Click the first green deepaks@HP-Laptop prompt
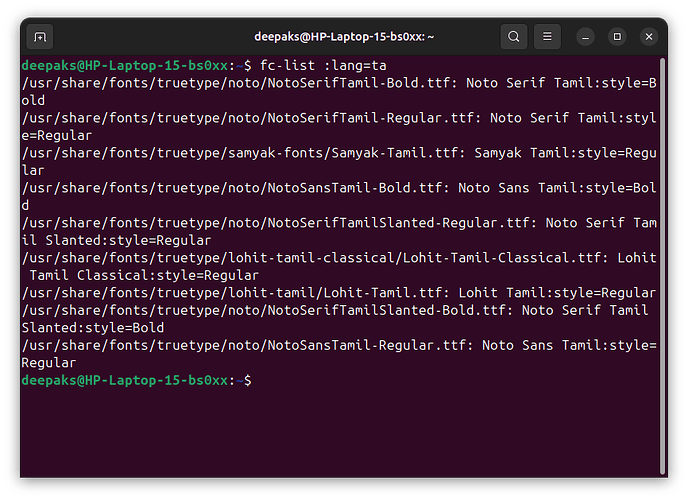Viewport: 688px width, 500px height. pyautogui.click(x=125, y=66)
